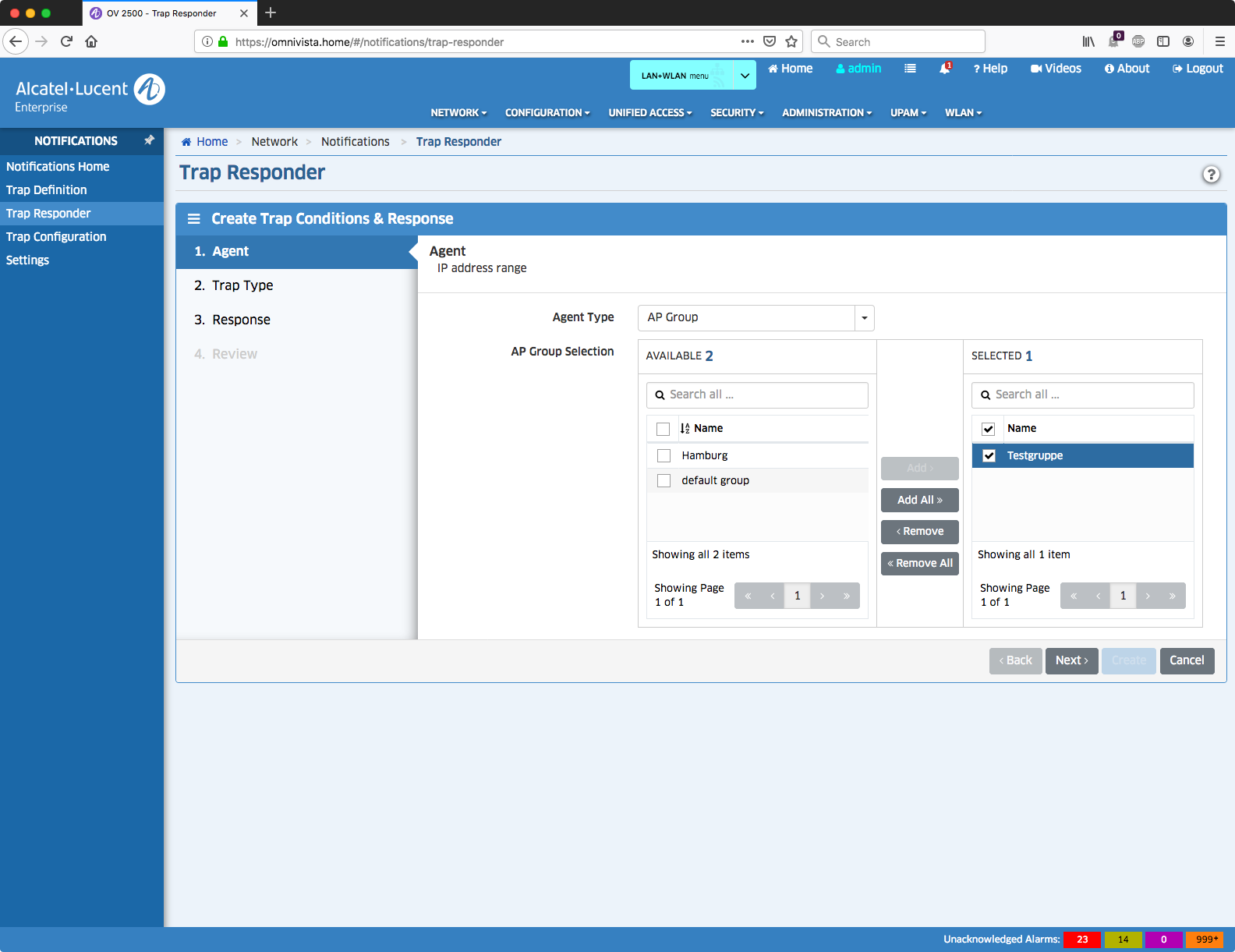Image resolution: width=1235 pixels, height=952 pixels.
Task: Click the Available list search field
Action: [757, 395]
